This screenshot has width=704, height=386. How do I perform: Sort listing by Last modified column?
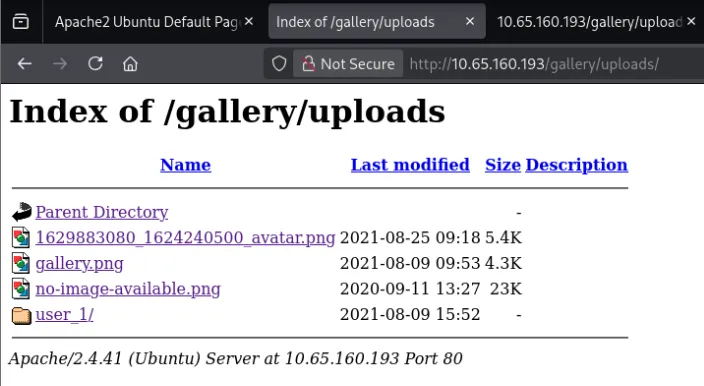[x=410, y=165]
